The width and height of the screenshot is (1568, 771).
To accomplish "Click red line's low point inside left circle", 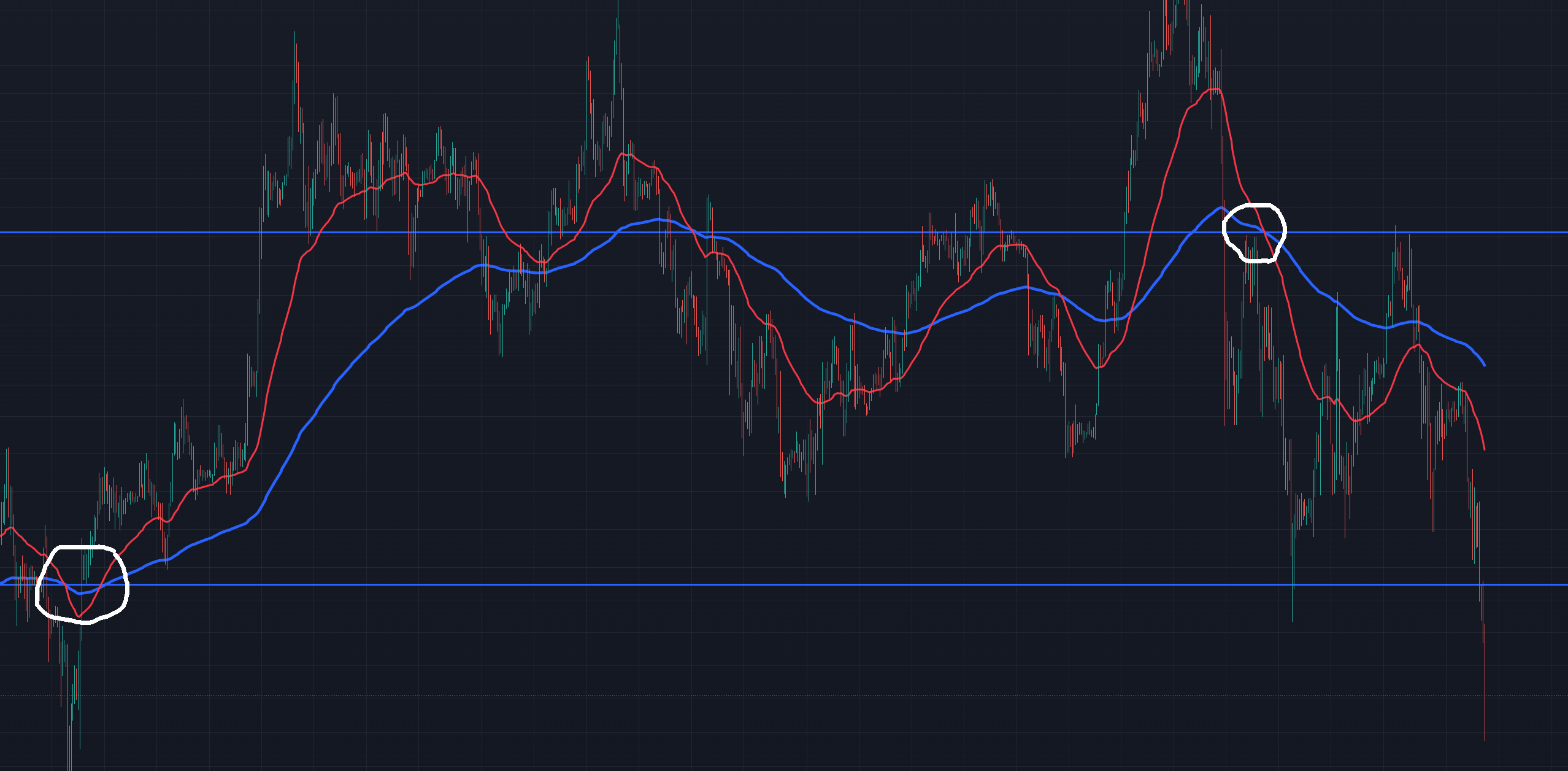I will coord(79,616).
